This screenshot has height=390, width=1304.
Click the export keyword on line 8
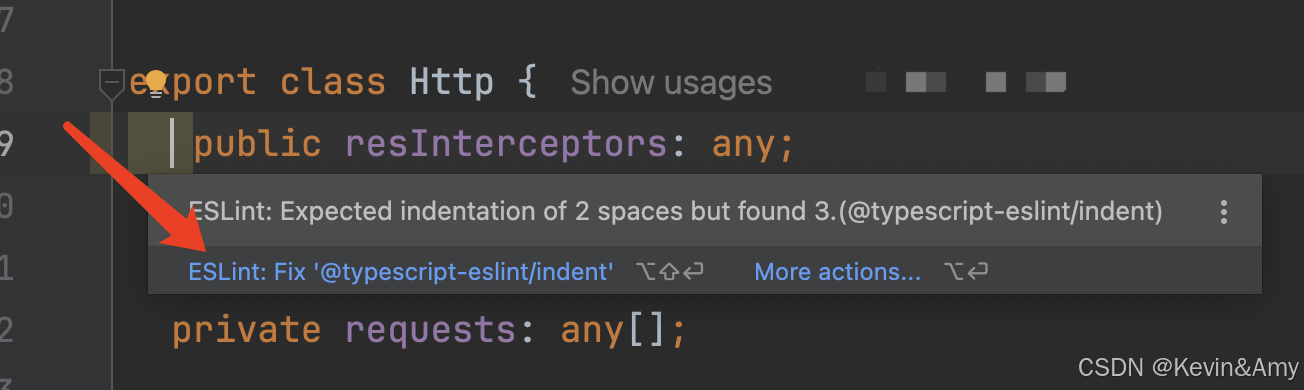(193, 83)
